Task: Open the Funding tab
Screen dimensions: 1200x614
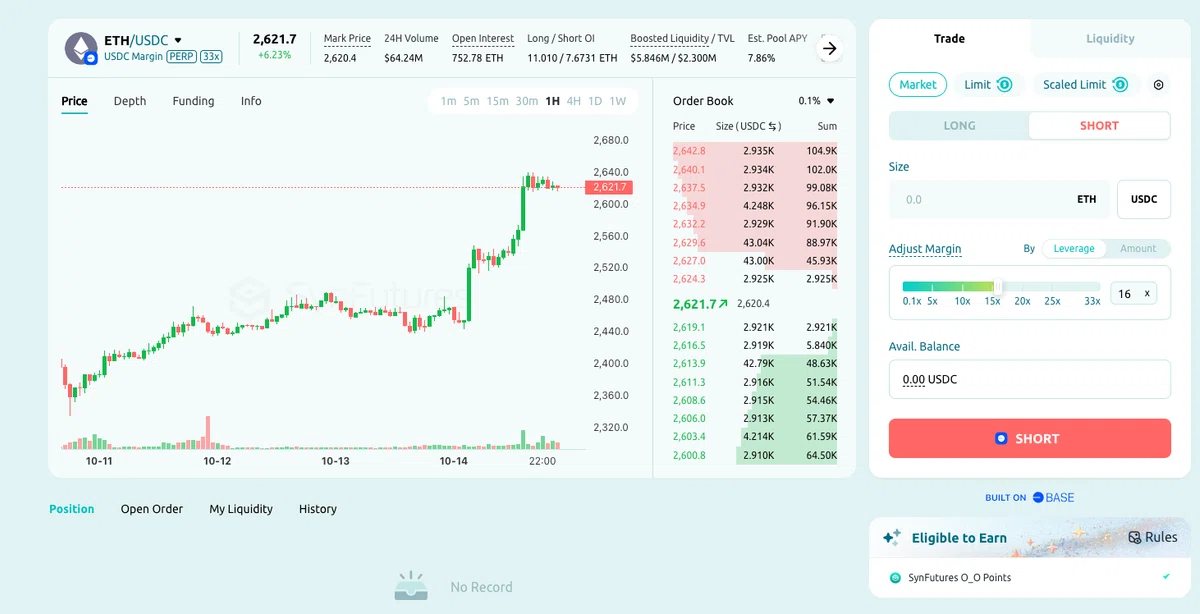Action: (193, 101)
